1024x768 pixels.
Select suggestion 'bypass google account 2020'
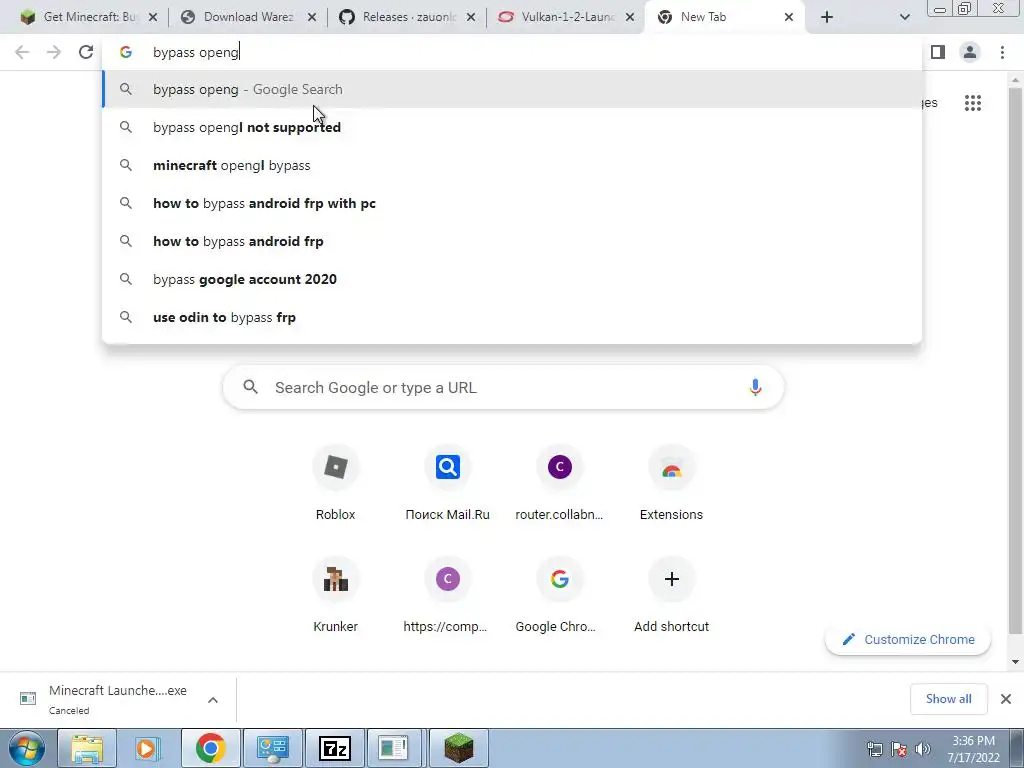513,279
